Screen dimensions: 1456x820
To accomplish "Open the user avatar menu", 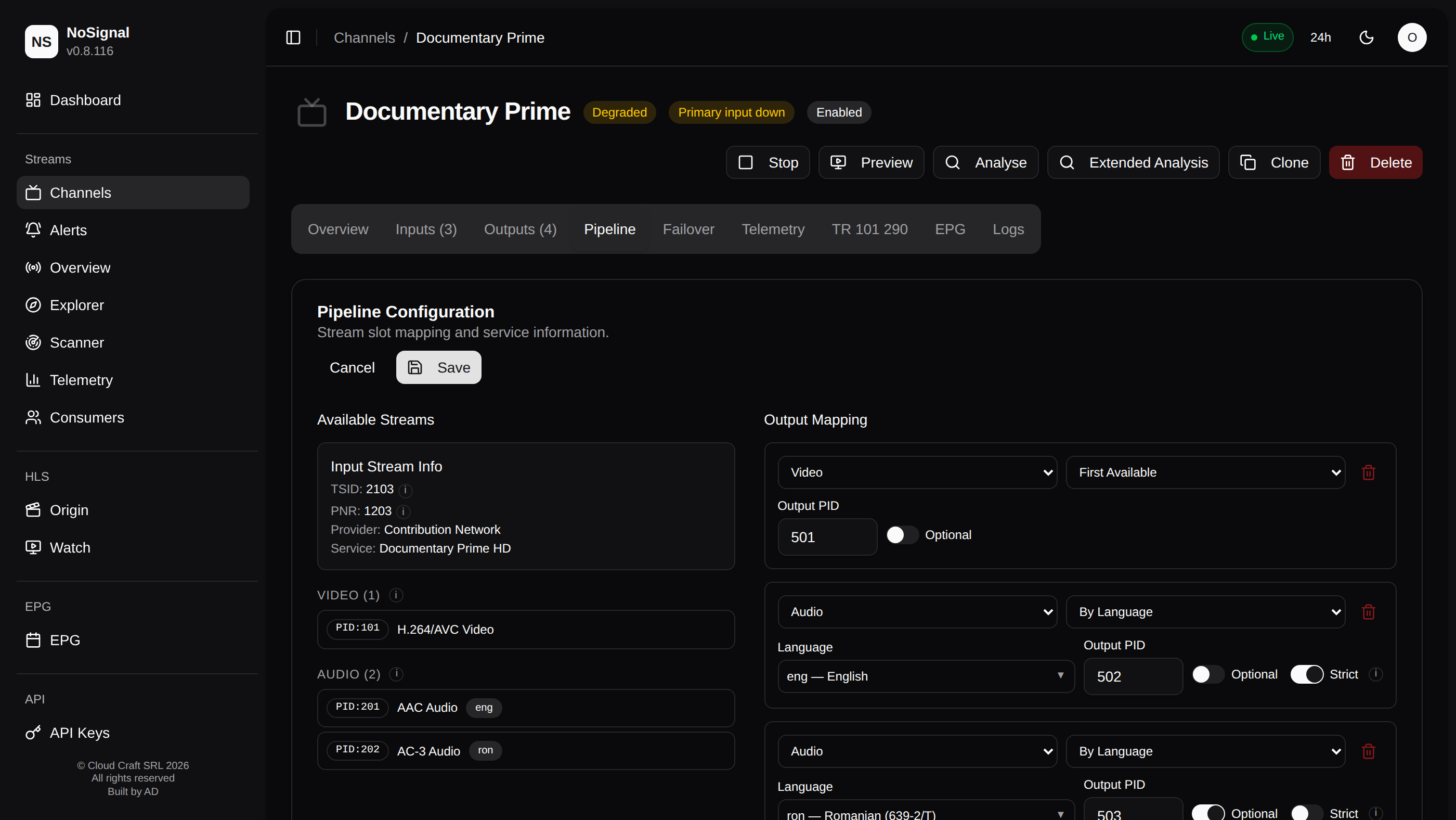I will pos(1411,37).
